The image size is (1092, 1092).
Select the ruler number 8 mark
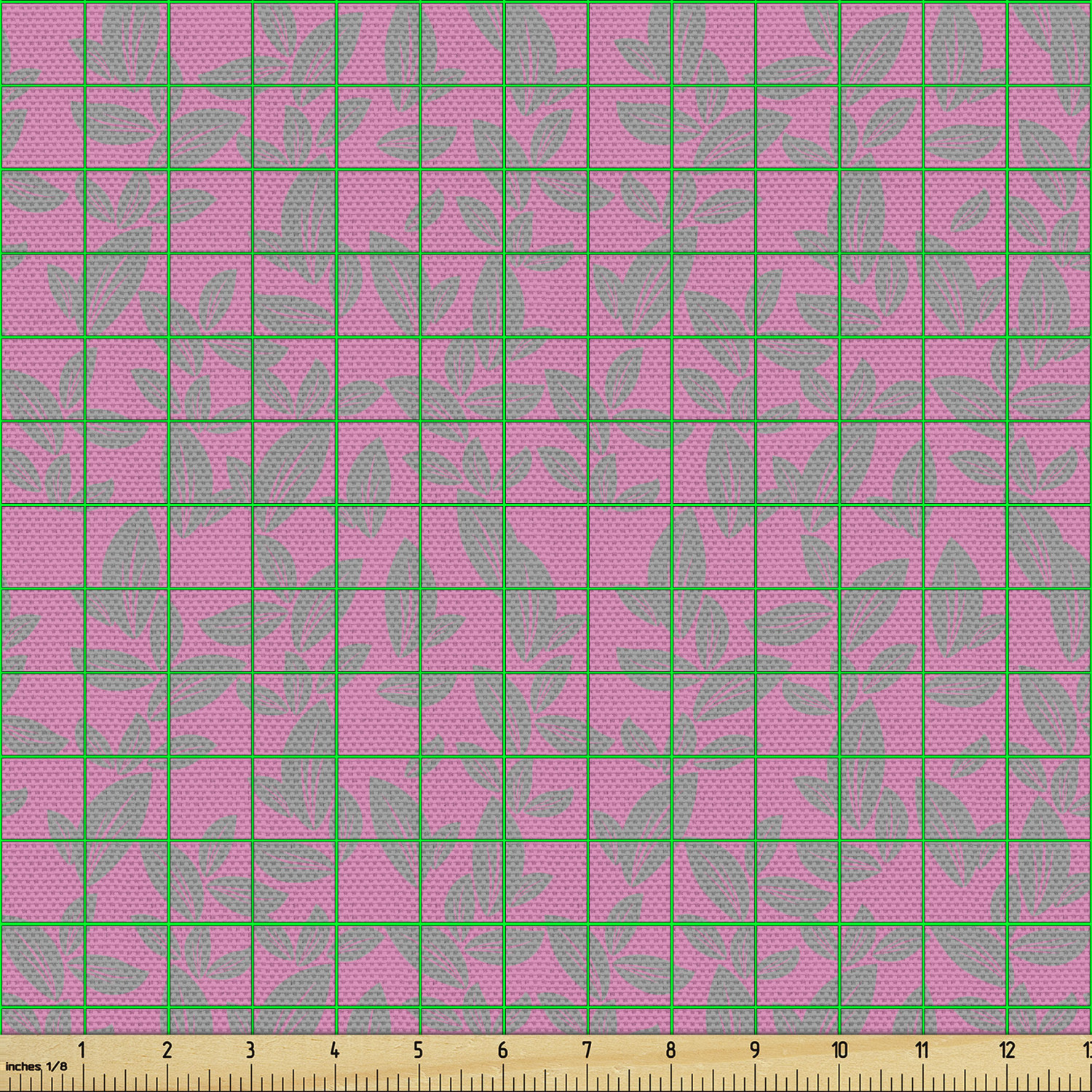[670, 1051]
